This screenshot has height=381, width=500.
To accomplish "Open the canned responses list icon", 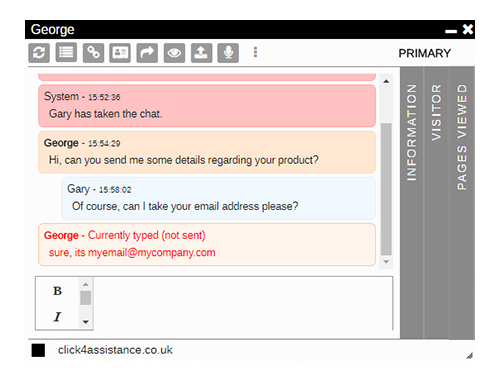I will click(x=66, y=52).
